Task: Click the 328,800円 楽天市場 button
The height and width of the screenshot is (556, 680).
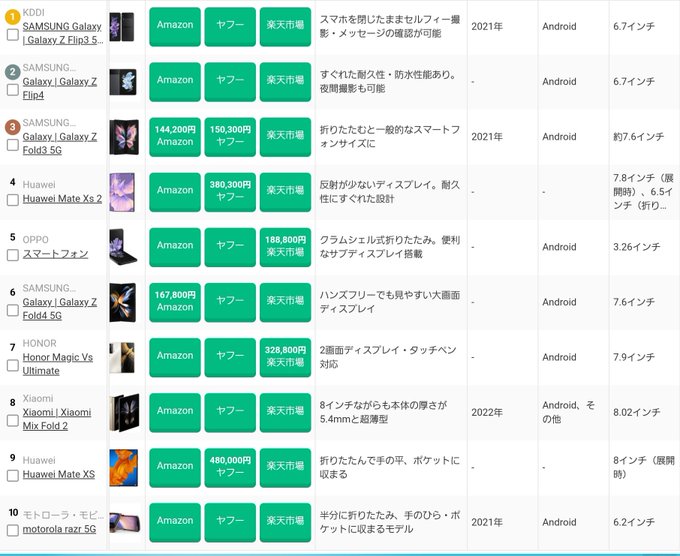Action: (x=285, y=357)
